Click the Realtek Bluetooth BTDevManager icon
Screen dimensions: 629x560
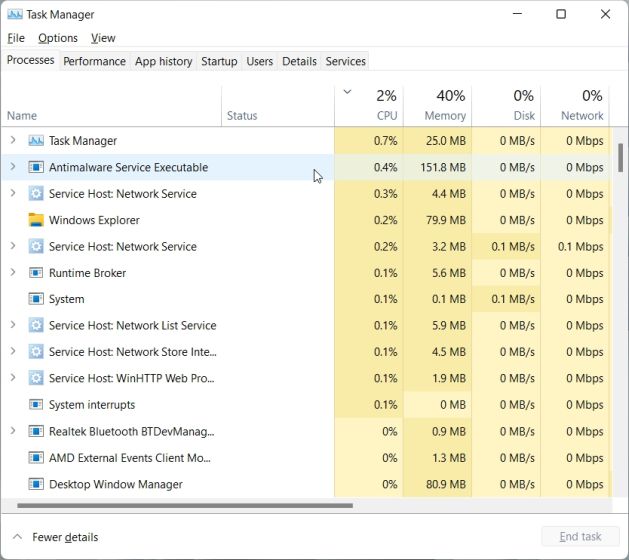pos(36,431)
